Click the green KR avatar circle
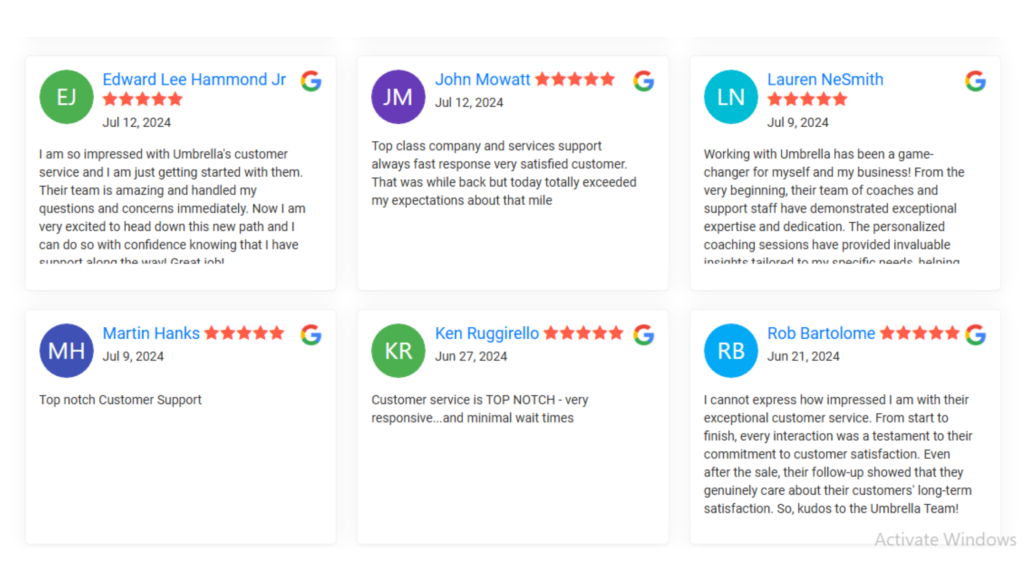This screenshot has height=576, width=1024. (398, 351)
